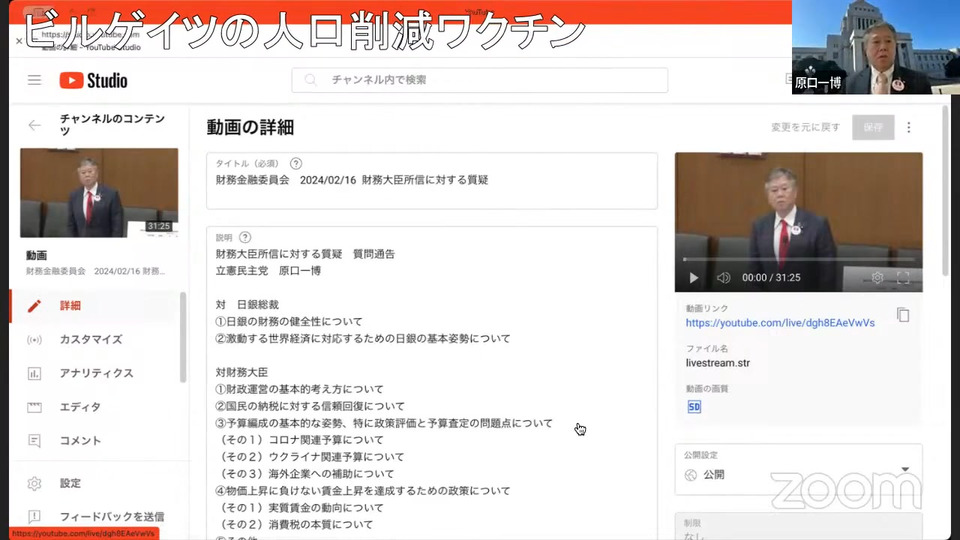Select the 詳細 pencil icon
The height and width of the screenshot is (540, 960).
[34, 306]
